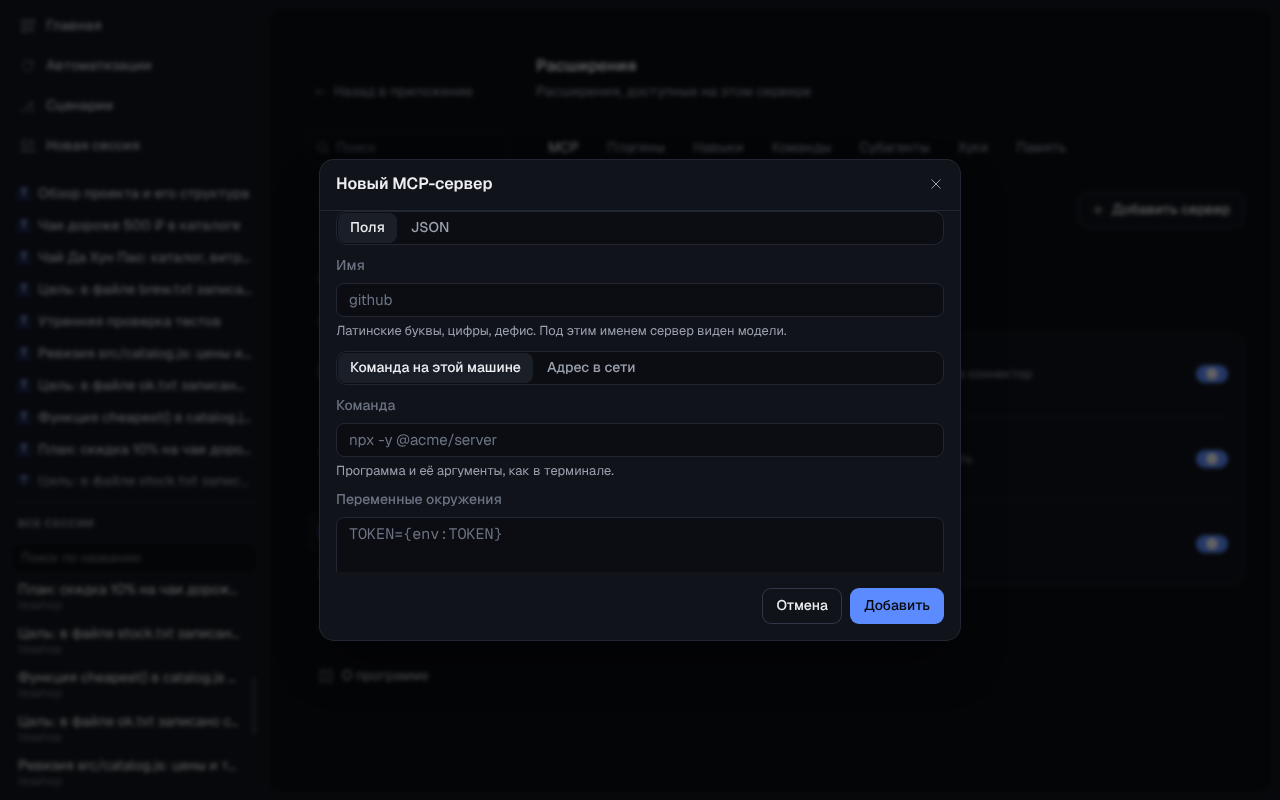Focus the Команда input field
The image size is (1280, 800).
tap(640, 440)
